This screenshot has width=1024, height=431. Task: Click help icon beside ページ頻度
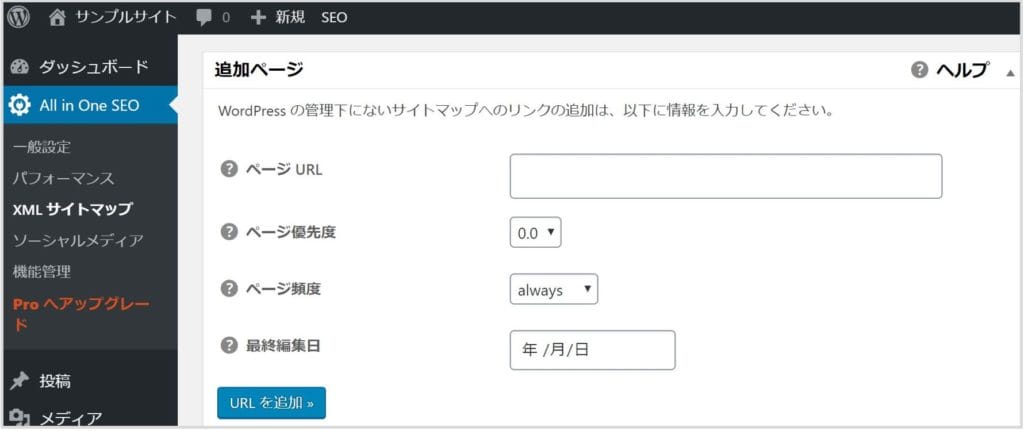click(229, 289)
